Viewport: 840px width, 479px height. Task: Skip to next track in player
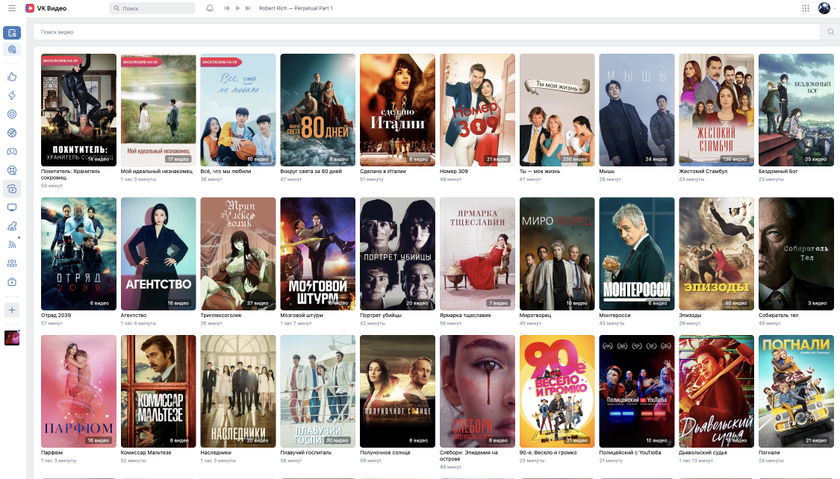248,8
